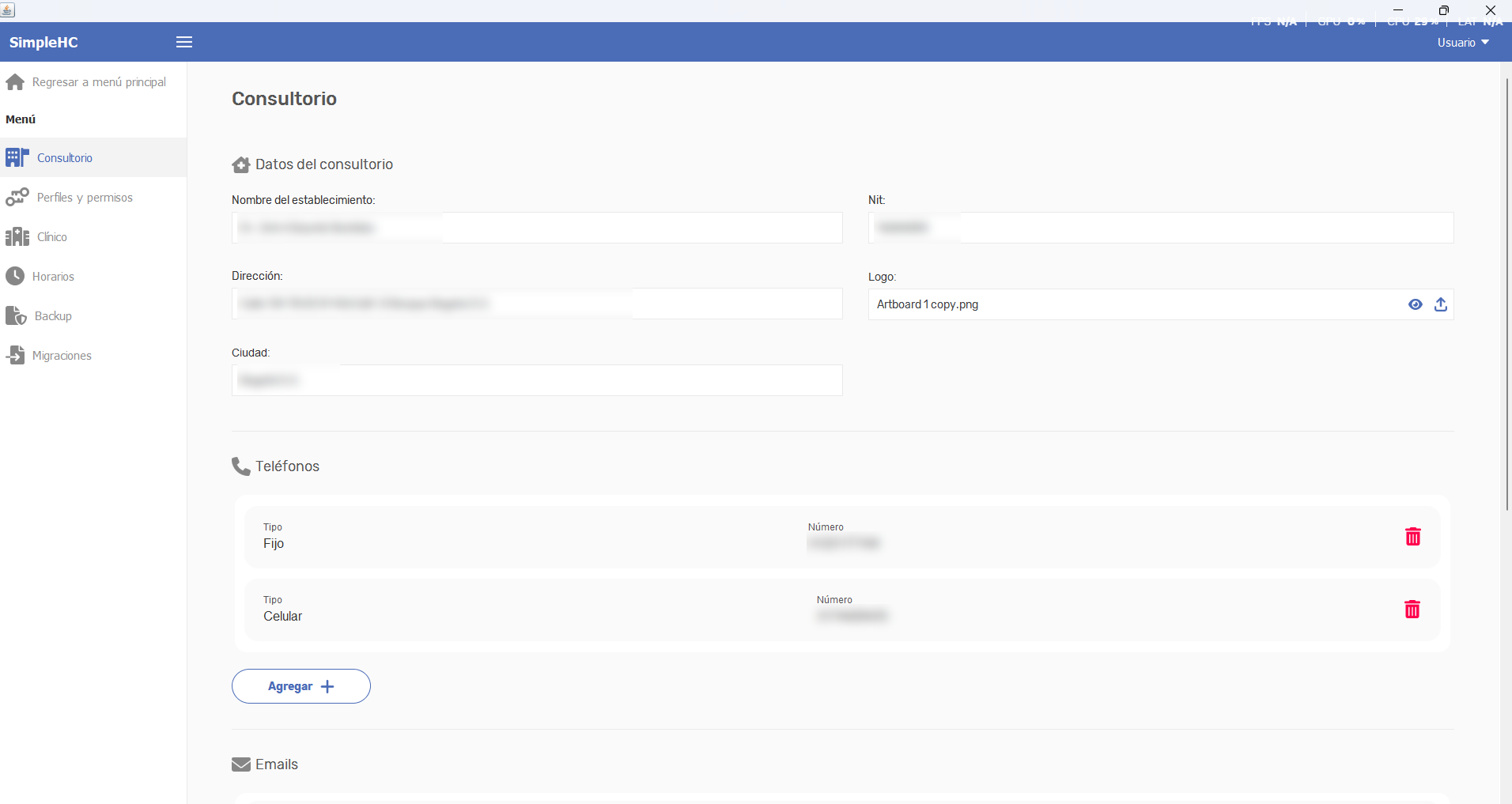
Task: Restore down the application window
Action: coord(1444,10)
